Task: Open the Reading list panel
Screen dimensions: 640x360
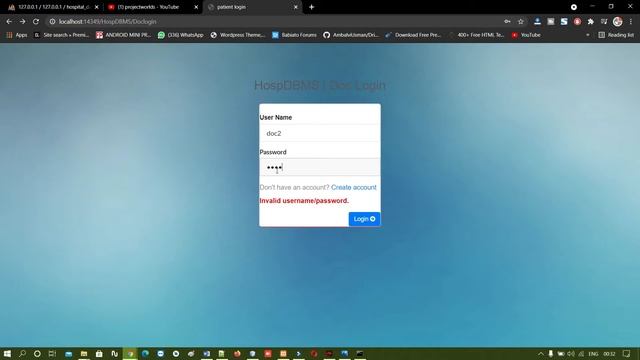Action: click(616, 35)
